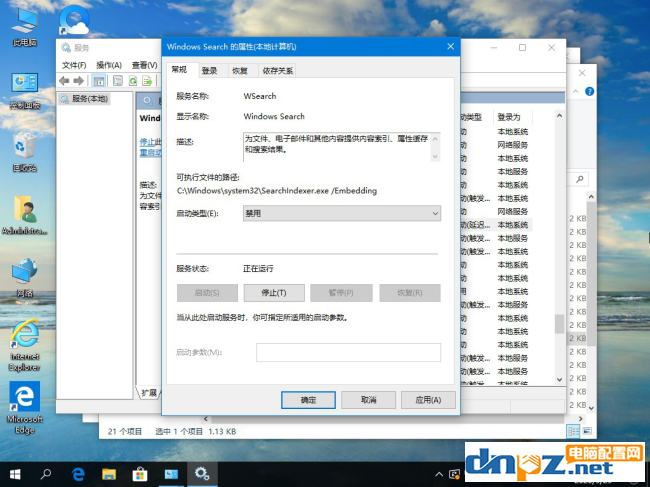Collapse the Explorer ribbon with the chevron
This screenshot has width=650, height=487.
click(x=576, y=92)
